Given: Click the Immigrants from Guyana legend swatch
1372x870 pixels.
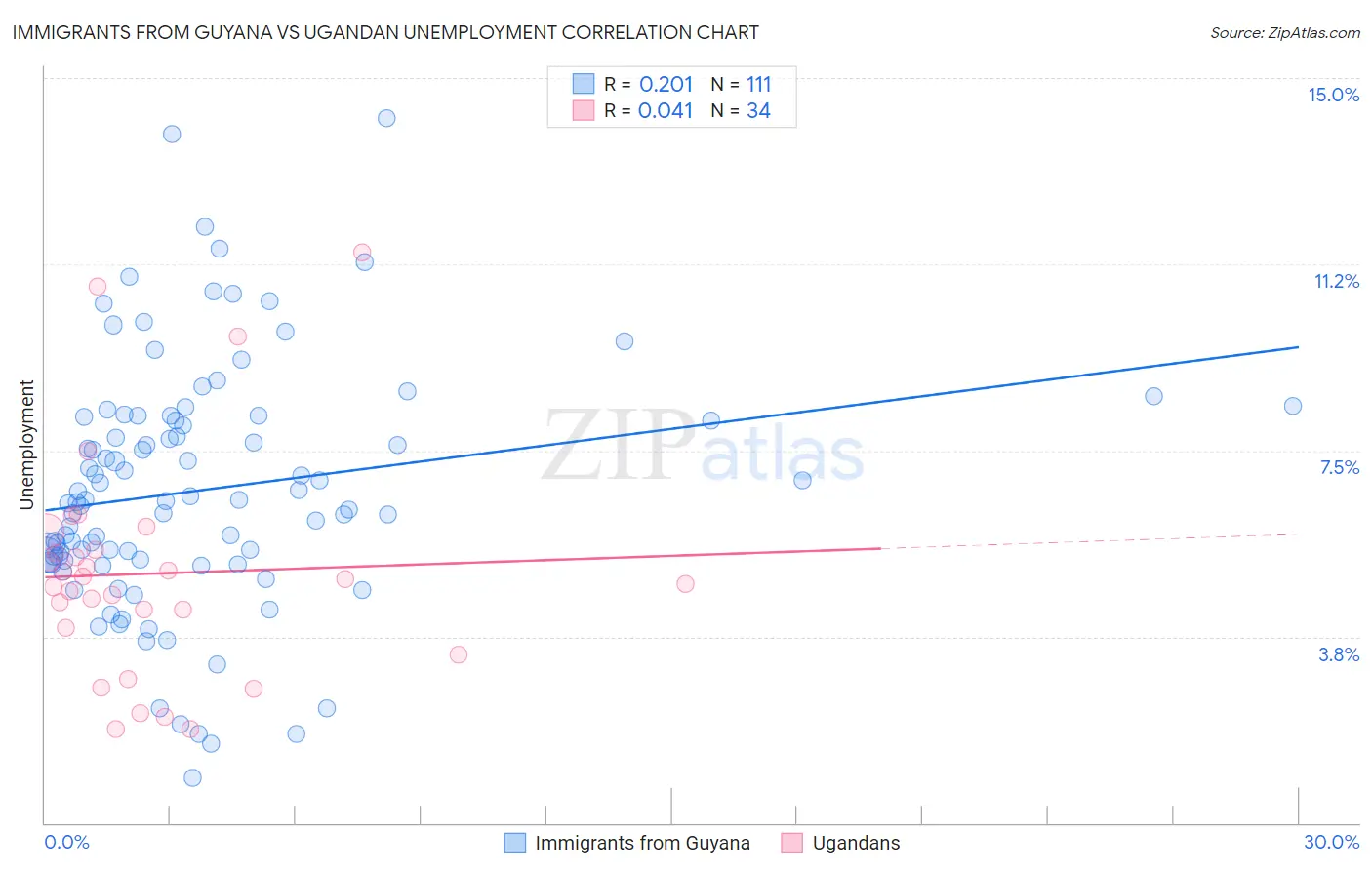Looking at the screenshot, I should coord(515,843).
